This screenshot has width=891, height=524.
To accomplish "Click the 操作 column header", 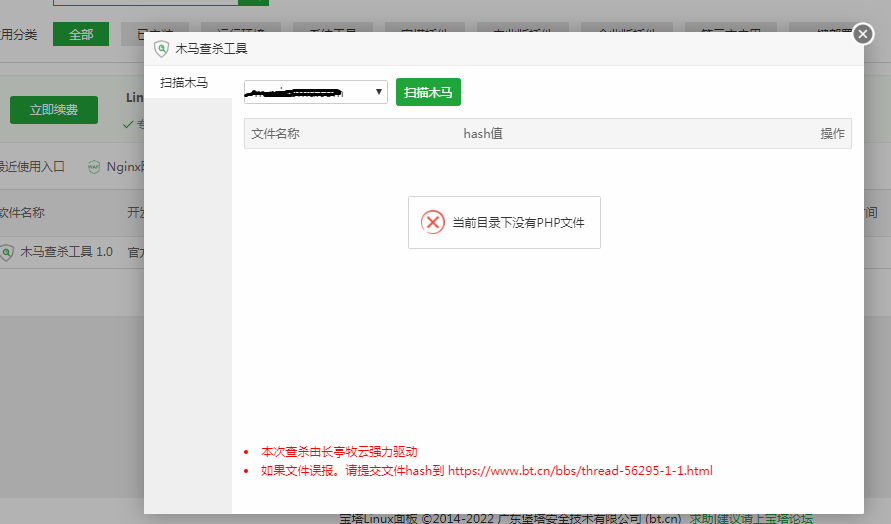I will [x=832, y=134].
